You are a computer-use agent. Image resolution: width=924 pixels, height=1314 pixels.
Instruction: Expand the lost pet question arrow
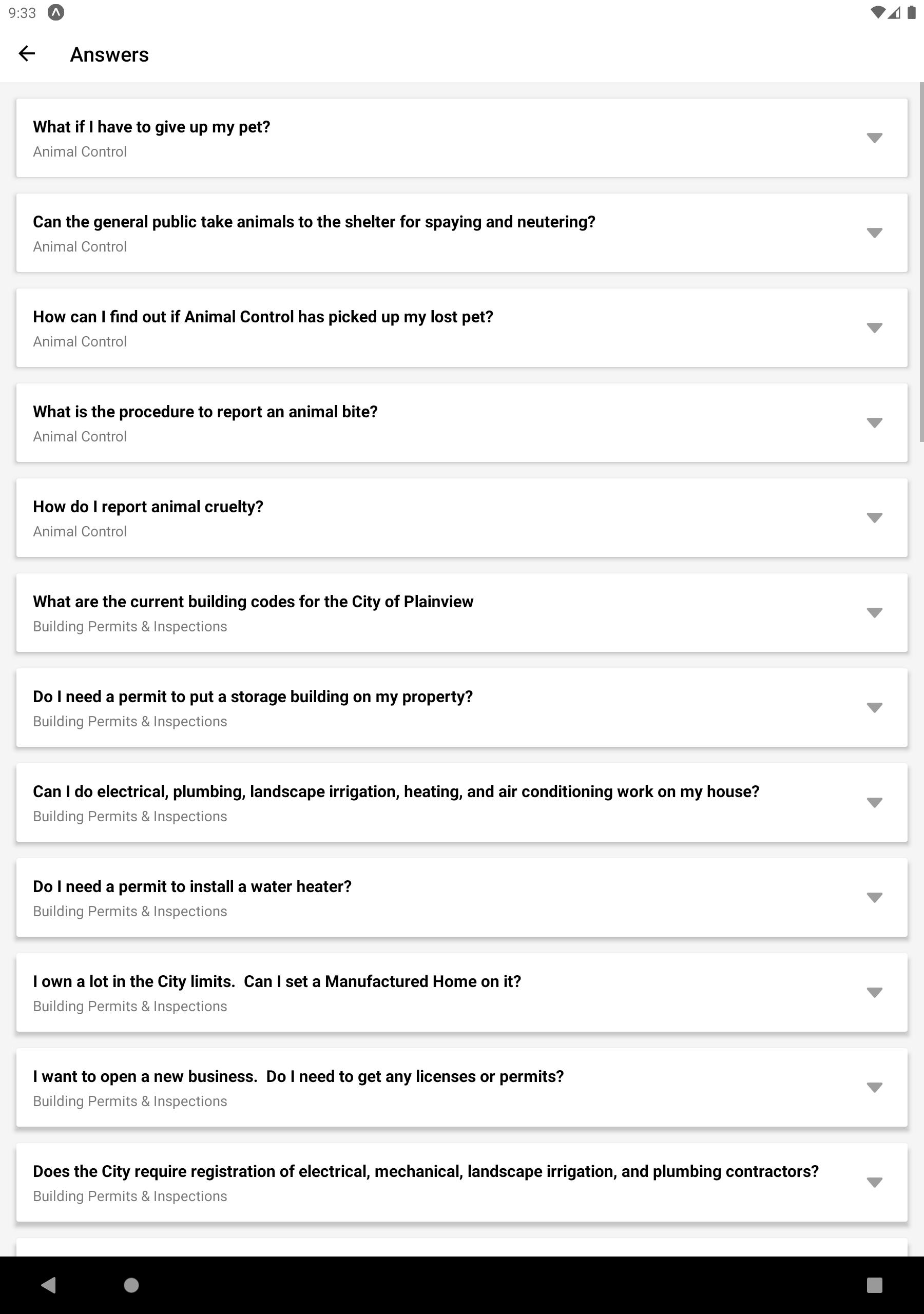click(x=874, y=328)
